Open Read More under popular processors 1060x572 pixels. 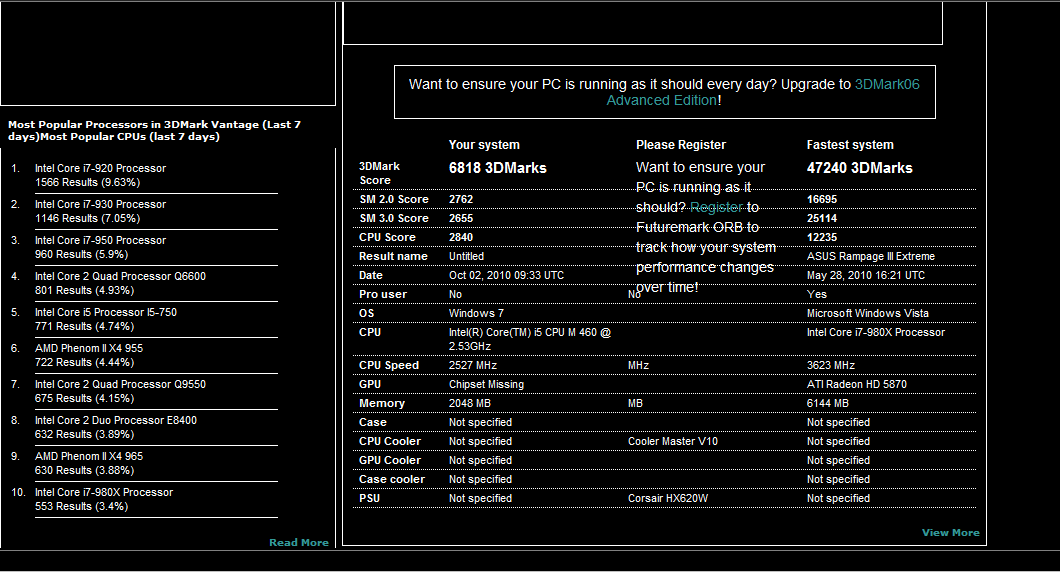(299, 542)
